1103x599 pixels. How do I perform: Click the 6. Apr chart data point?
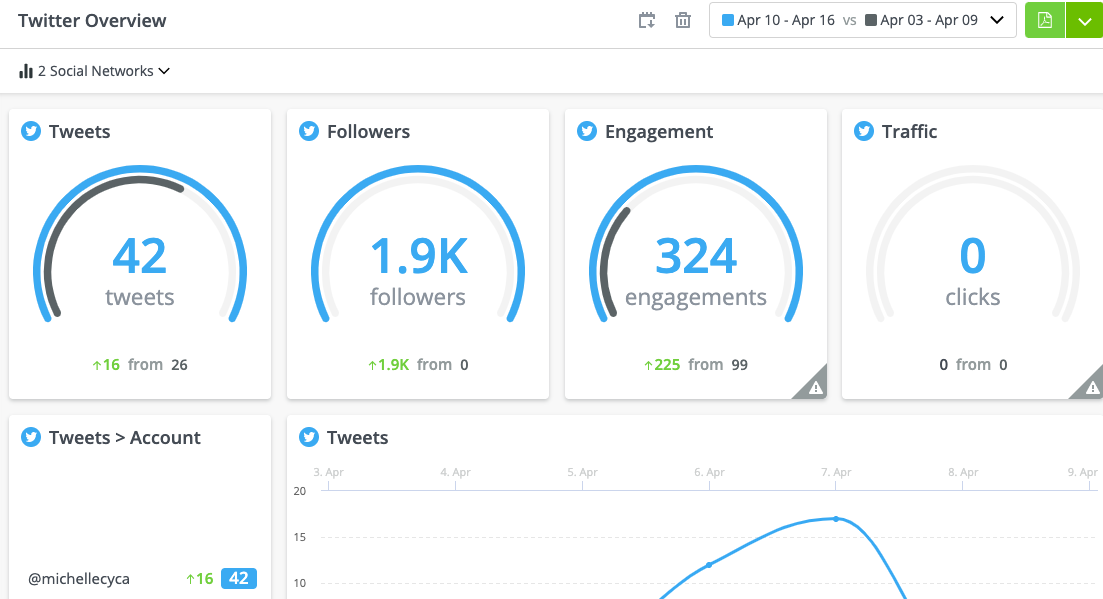click(x=710, y=565)
